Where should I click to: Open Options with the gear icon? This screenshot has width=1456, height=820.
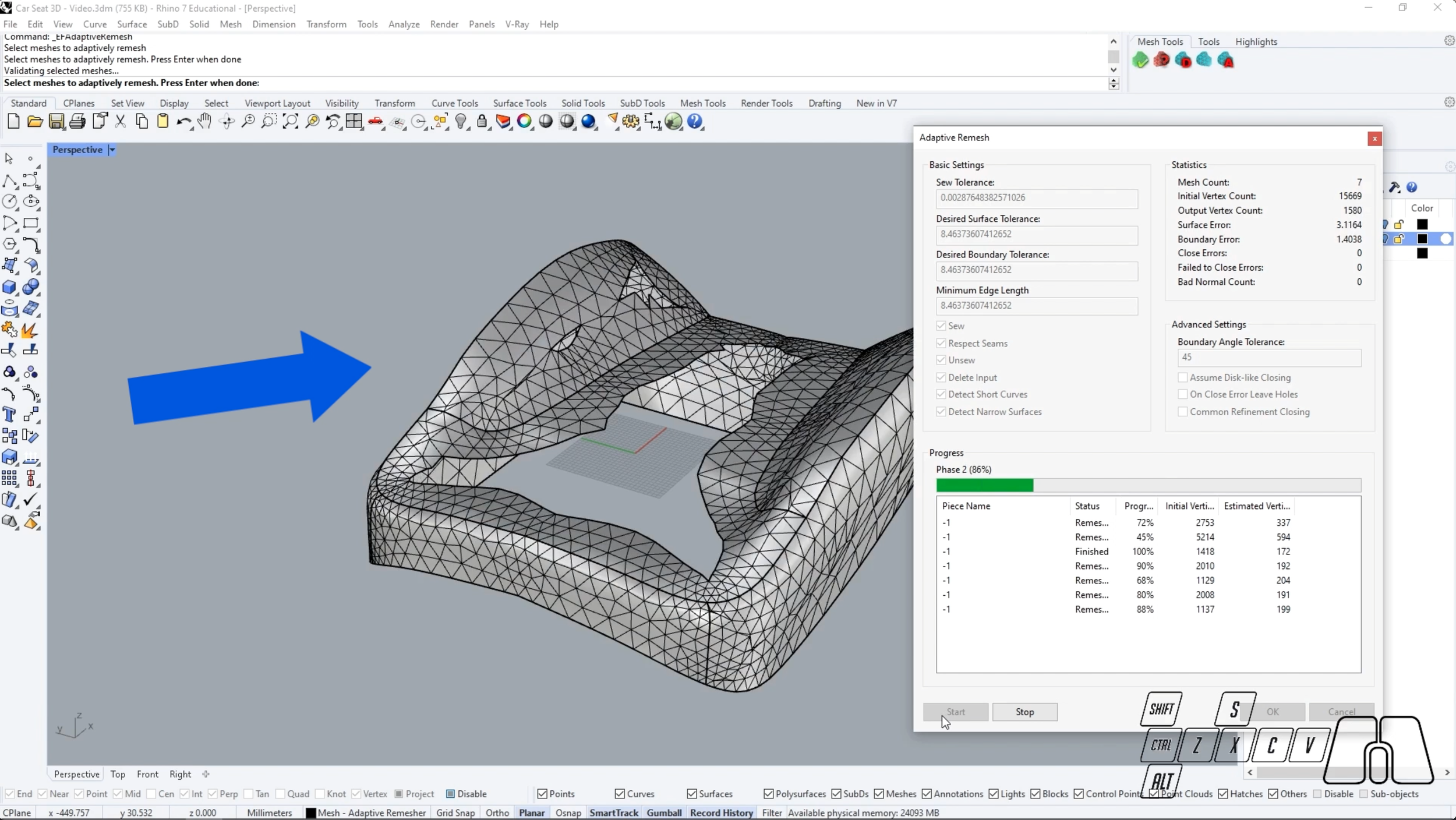631,122
